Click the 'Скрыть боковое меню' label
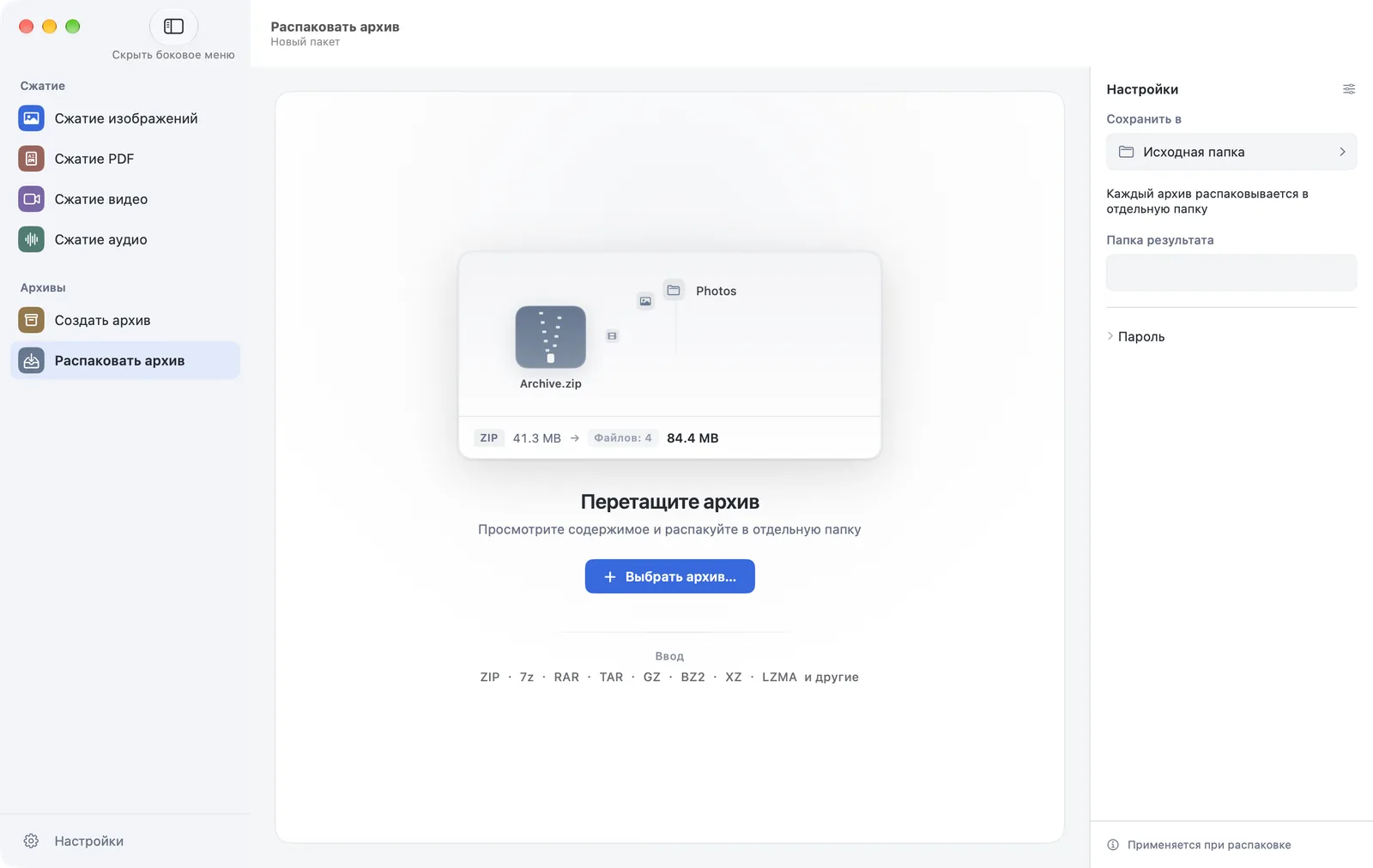Image resolution: width=1373 pixels, height=868 pixels. (x=173, y=55)
